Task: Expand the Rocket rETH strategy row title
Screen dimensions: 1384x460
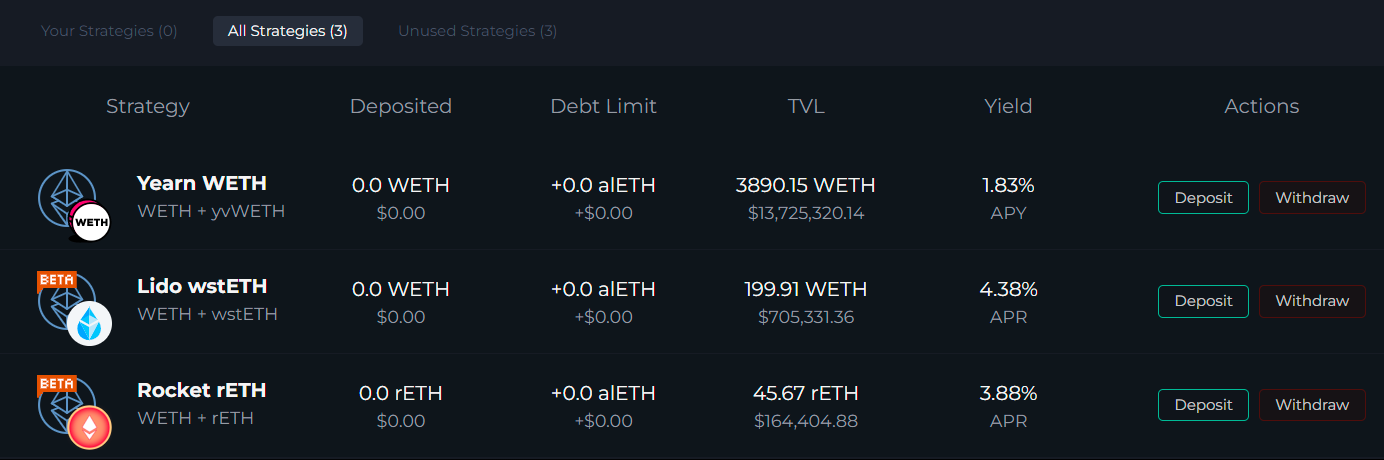Action: [201, 391]
